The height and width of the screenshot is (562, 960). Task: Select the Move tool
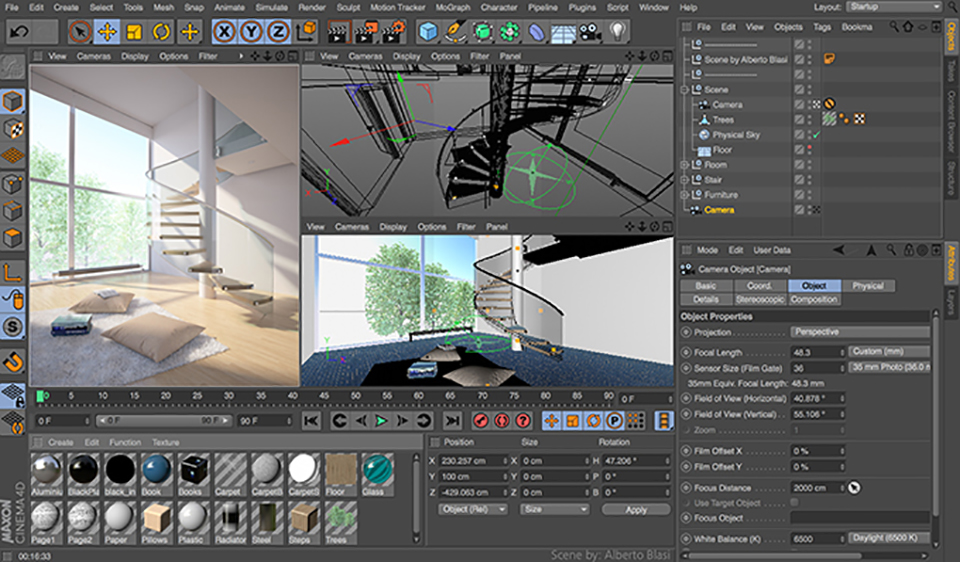[107, 32]
